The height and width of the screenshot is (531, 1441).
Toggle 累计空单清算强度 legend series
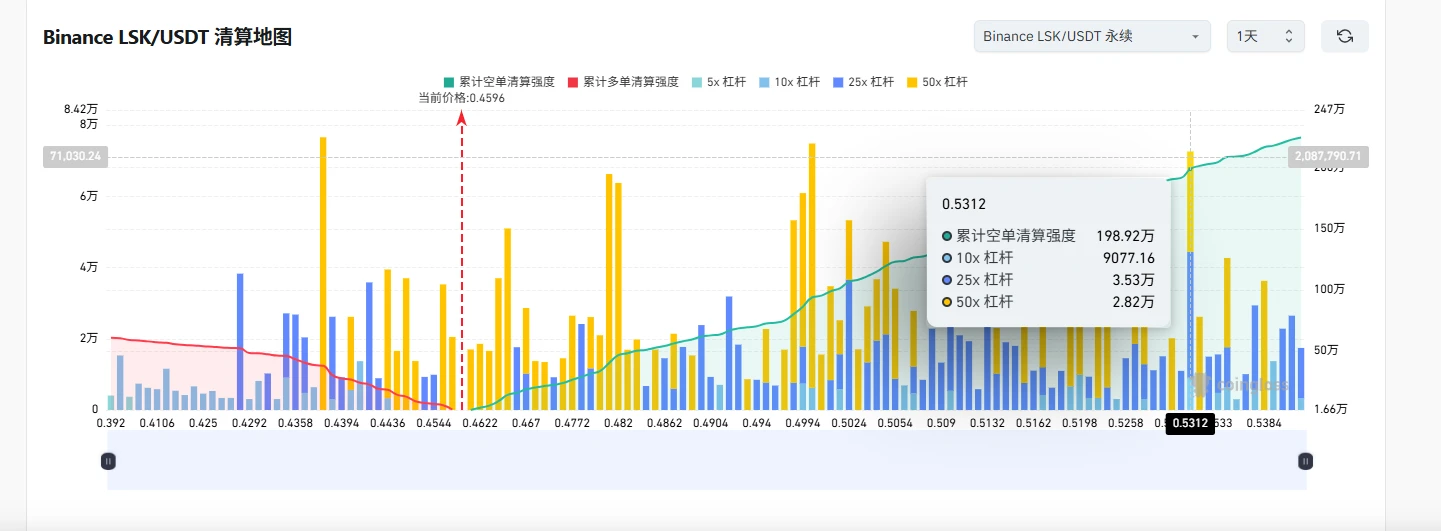point(499,82)
